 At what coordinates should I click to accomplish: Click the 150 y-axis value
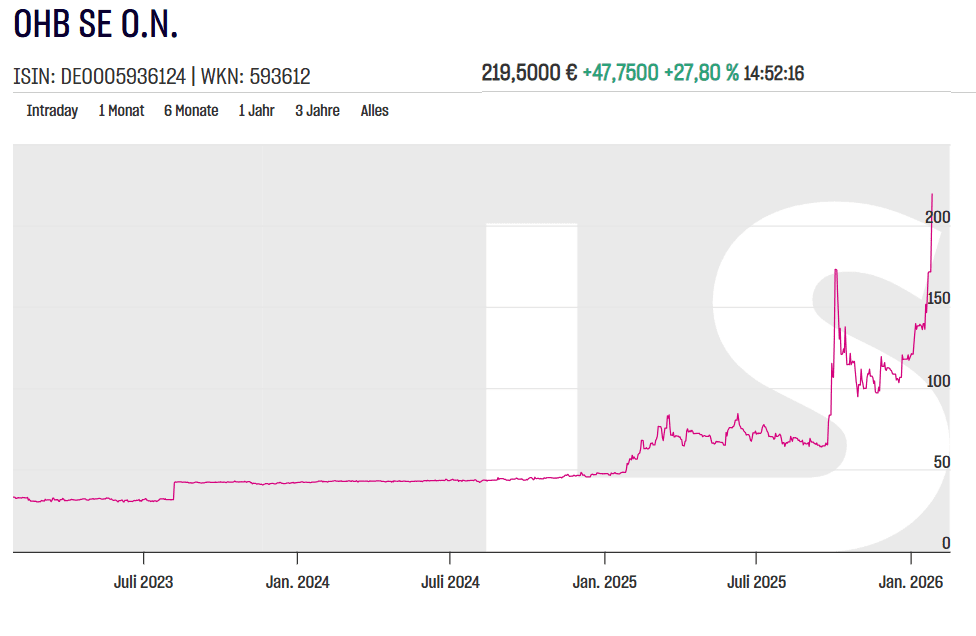point(939,299)
